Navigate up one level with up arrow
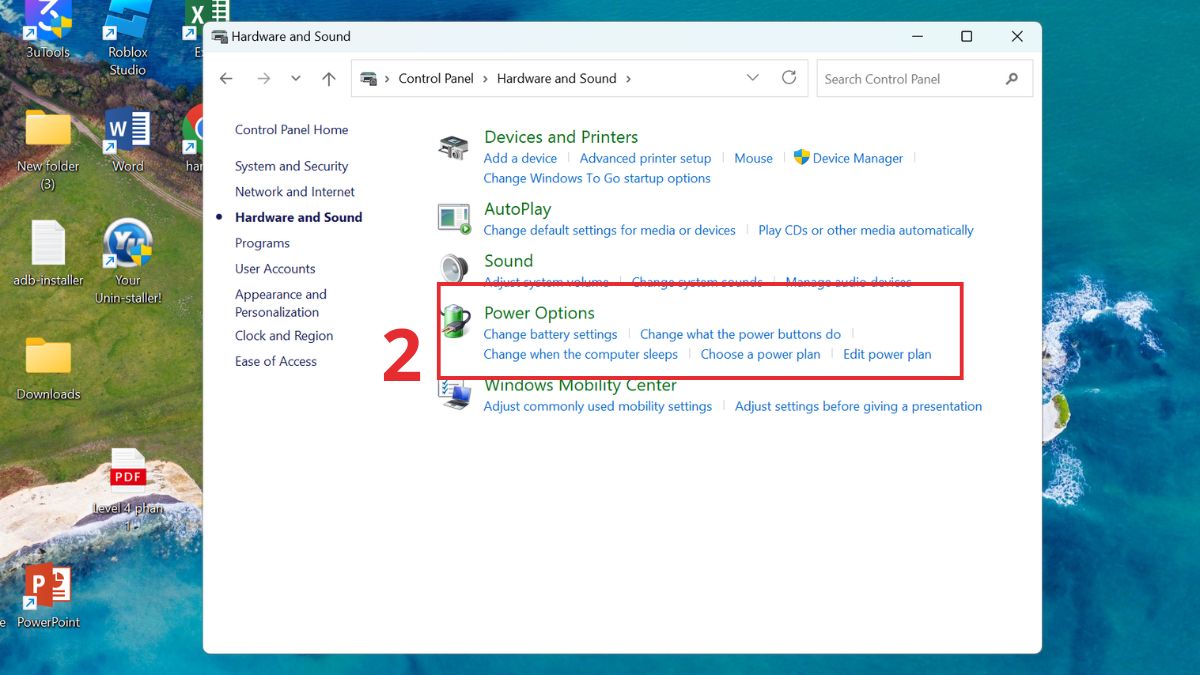 coord(329,78)
